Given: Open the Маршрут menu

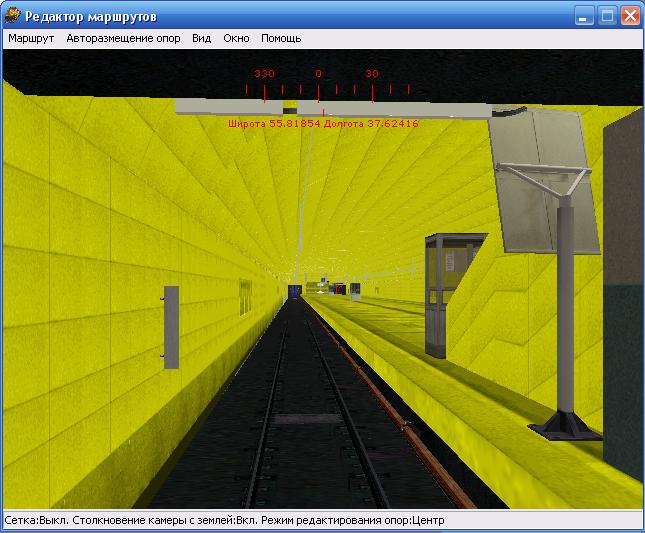Looking at the screenshot, I should pyautogui.click(x=31, y=39).
